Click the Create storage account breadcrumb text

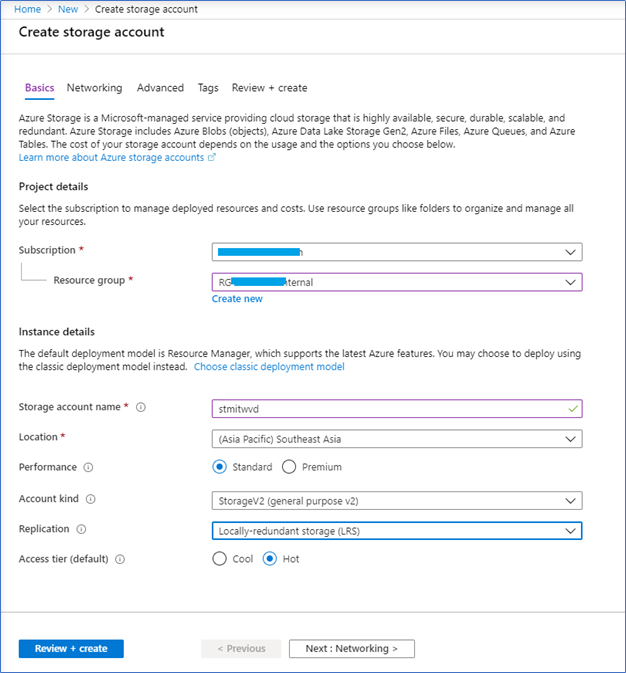(x=146, y=9)
